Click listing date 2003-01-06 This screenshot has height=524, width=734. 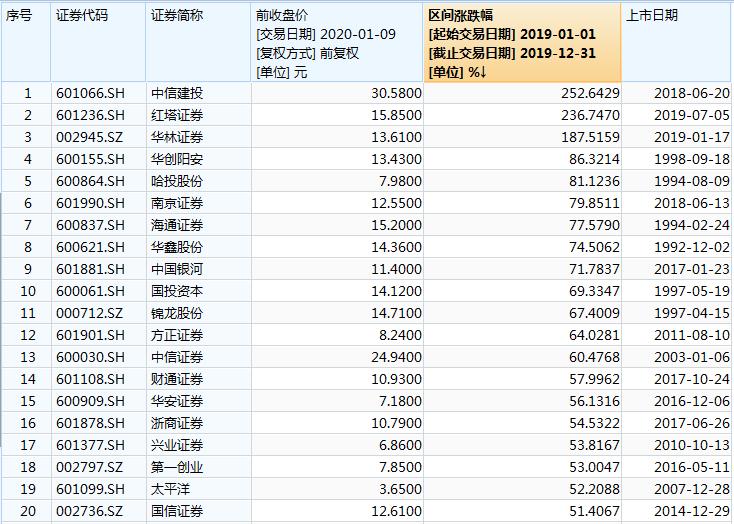[x=692, y=357]
